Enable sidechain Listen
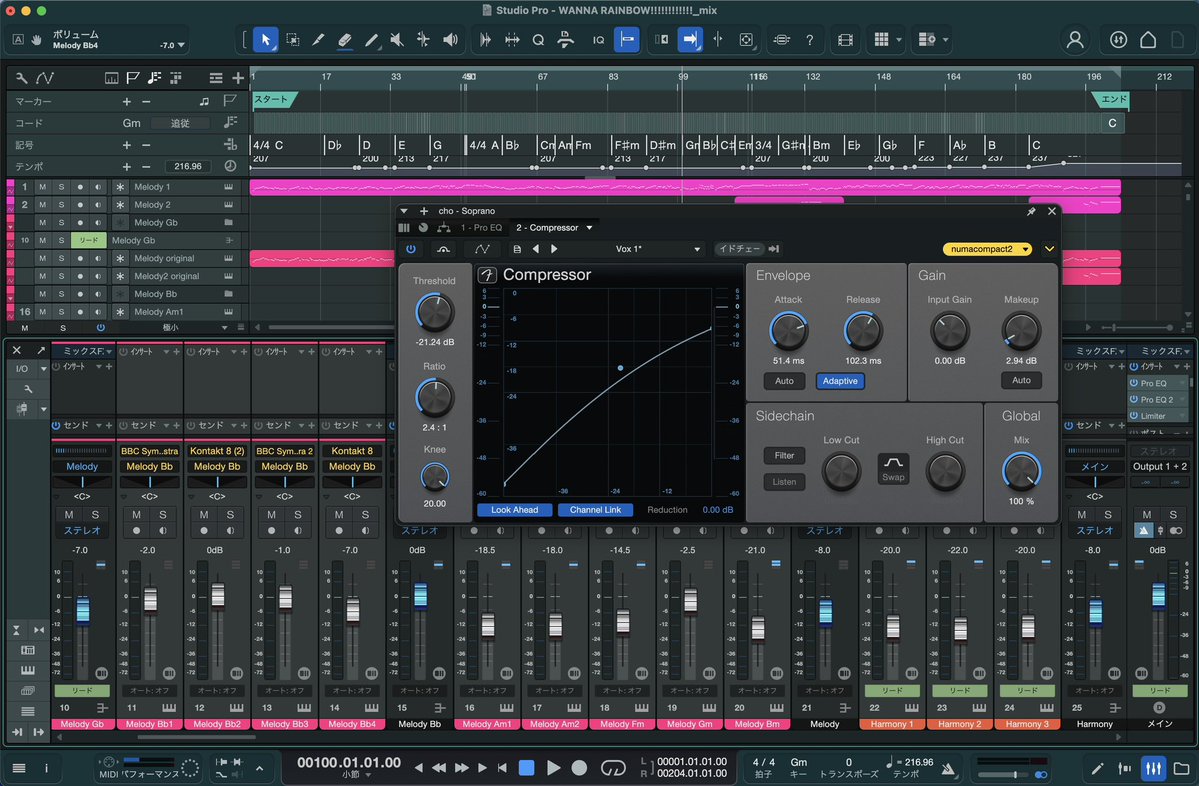 click(x=784, y=482)
